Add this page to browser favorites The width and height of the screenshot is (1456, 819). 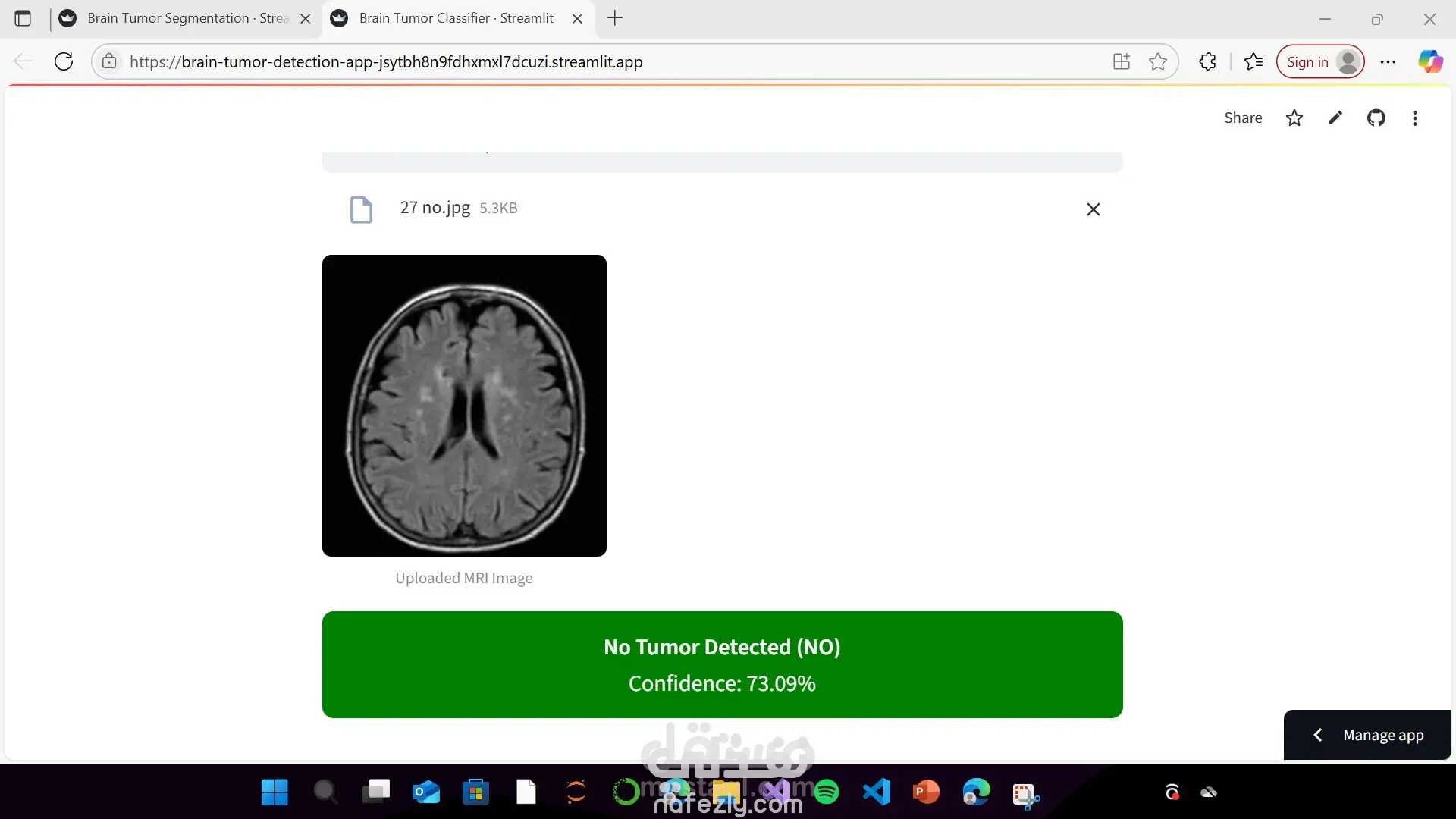click(1157, 61)
